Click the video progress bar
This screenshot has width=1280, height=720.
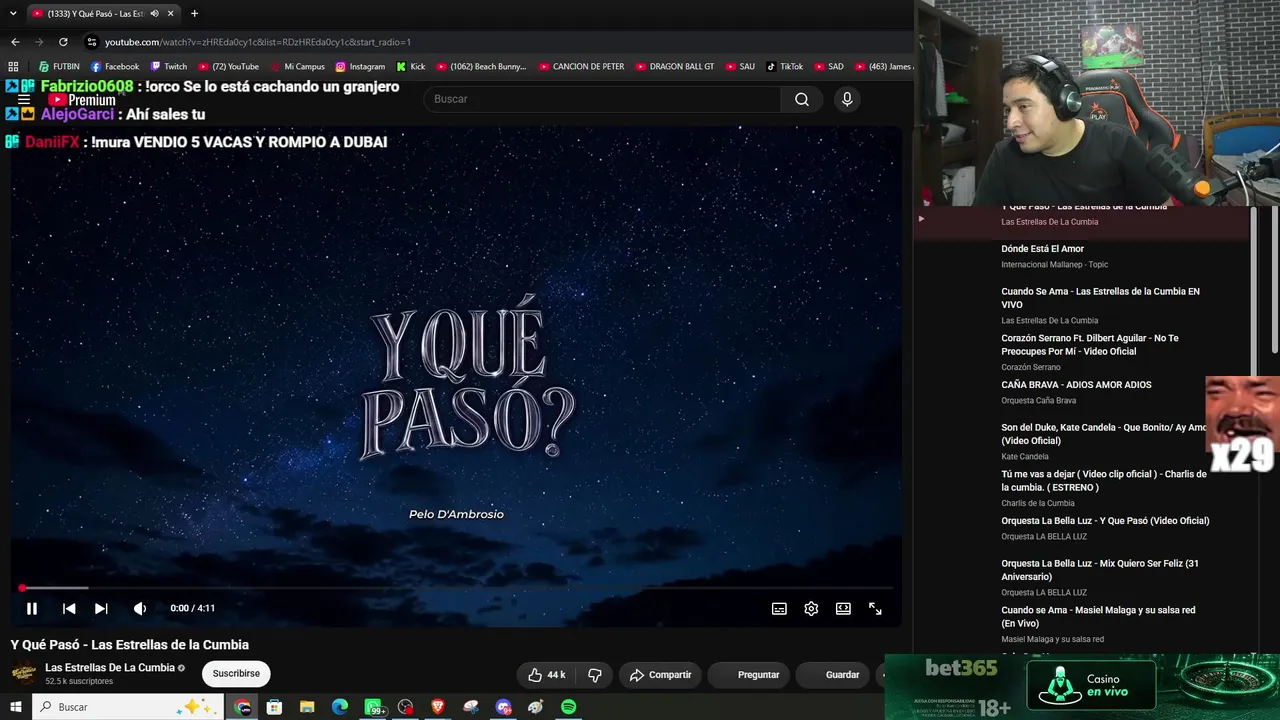click(x=456, y=588)
